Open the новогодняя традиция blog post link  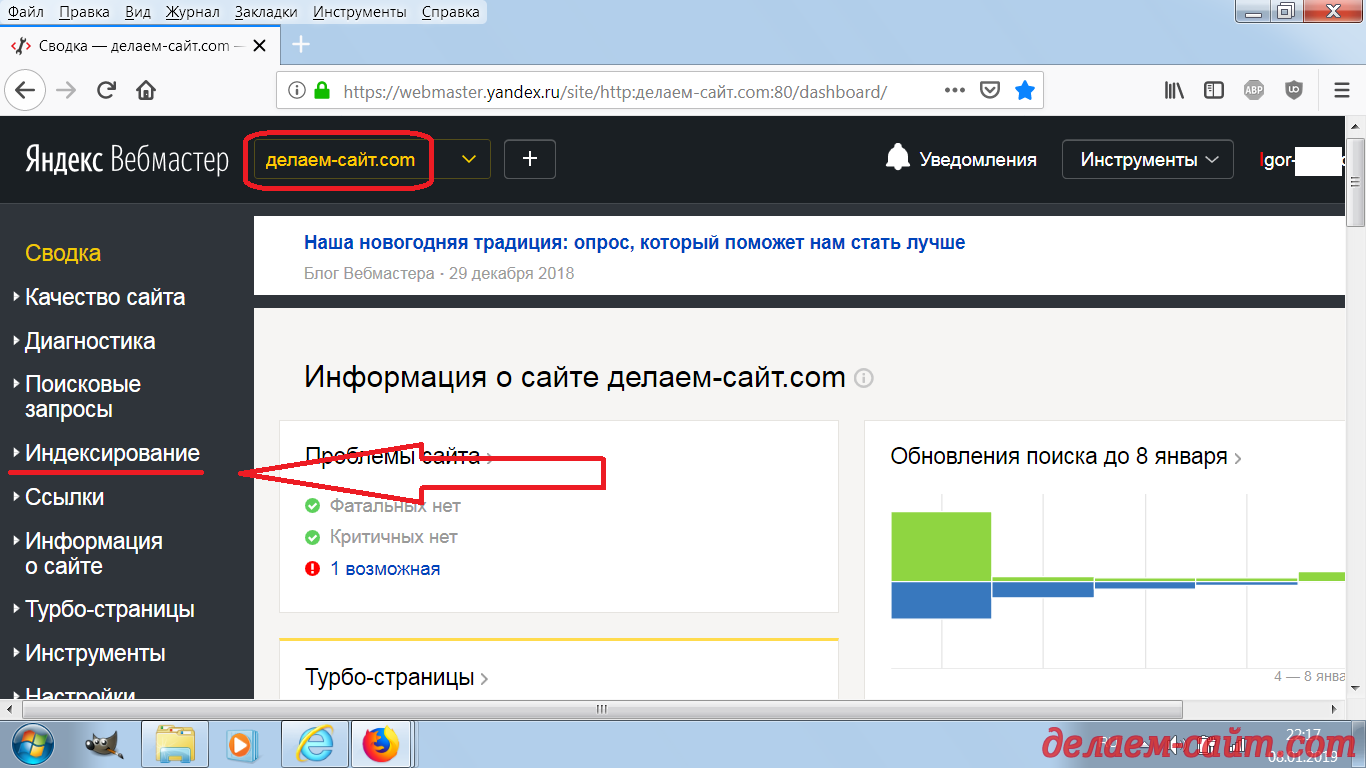634,242
